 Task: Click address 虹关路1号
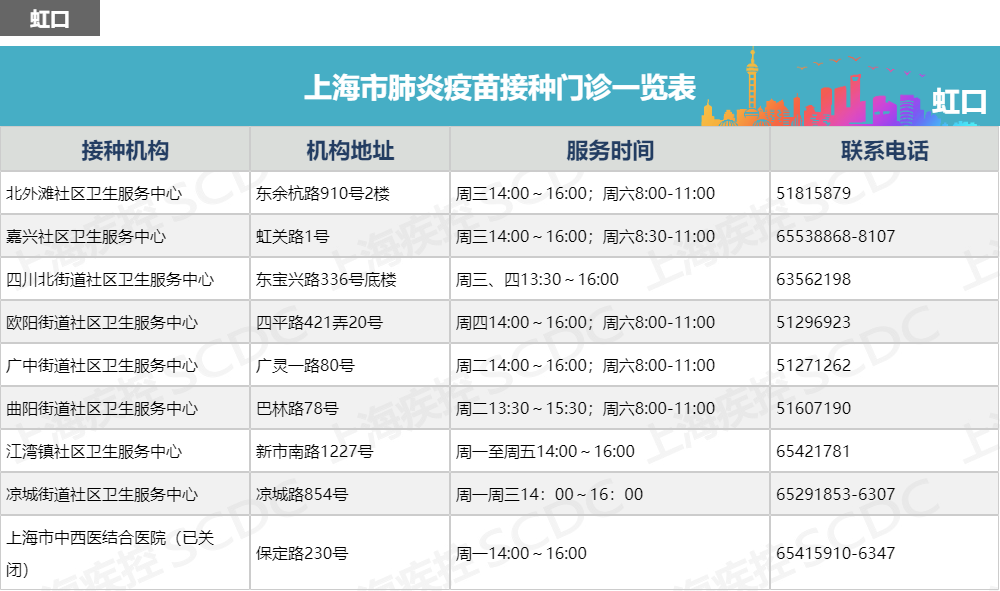pos(293,237)
